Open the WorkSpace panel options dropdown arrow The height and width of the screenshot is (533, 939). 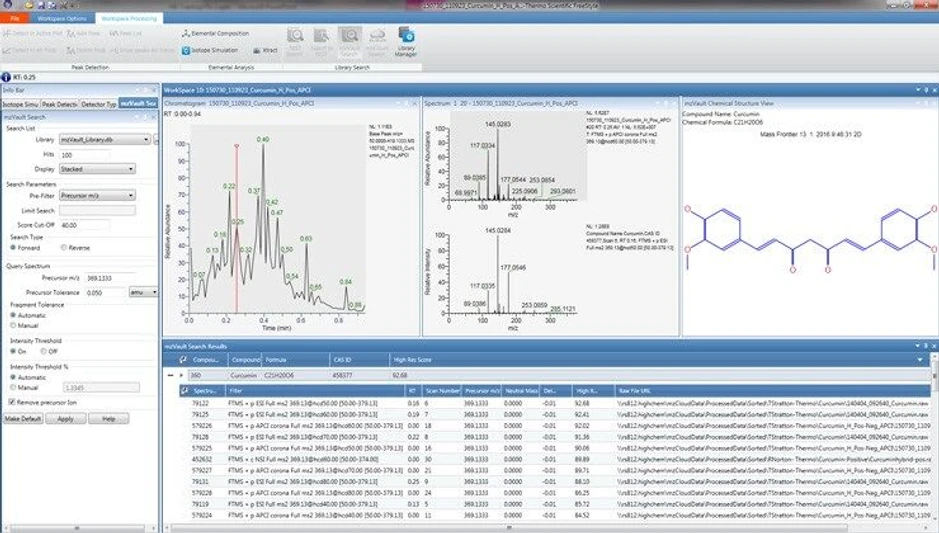click(918, 90)
